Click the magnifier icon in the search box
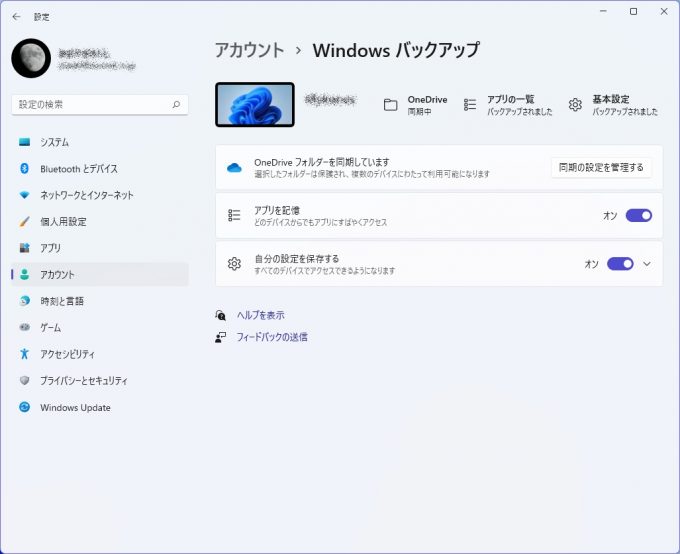 [x=176, y=105]
